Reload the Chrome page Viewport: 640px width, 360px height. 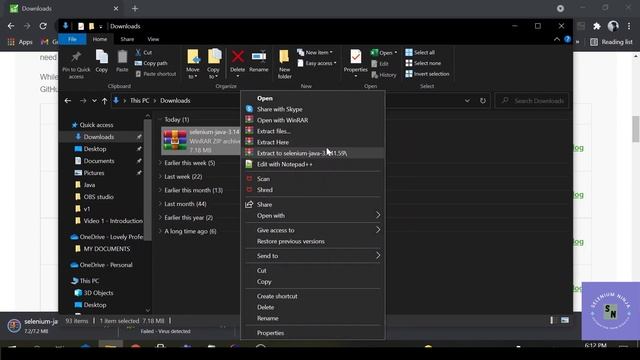43,26
